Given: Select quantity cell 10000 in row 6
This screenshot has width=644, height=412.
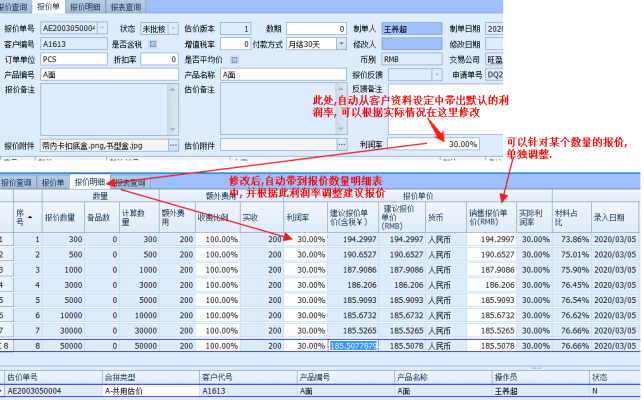Looking at the screenshot, I should tap(63, 315).
